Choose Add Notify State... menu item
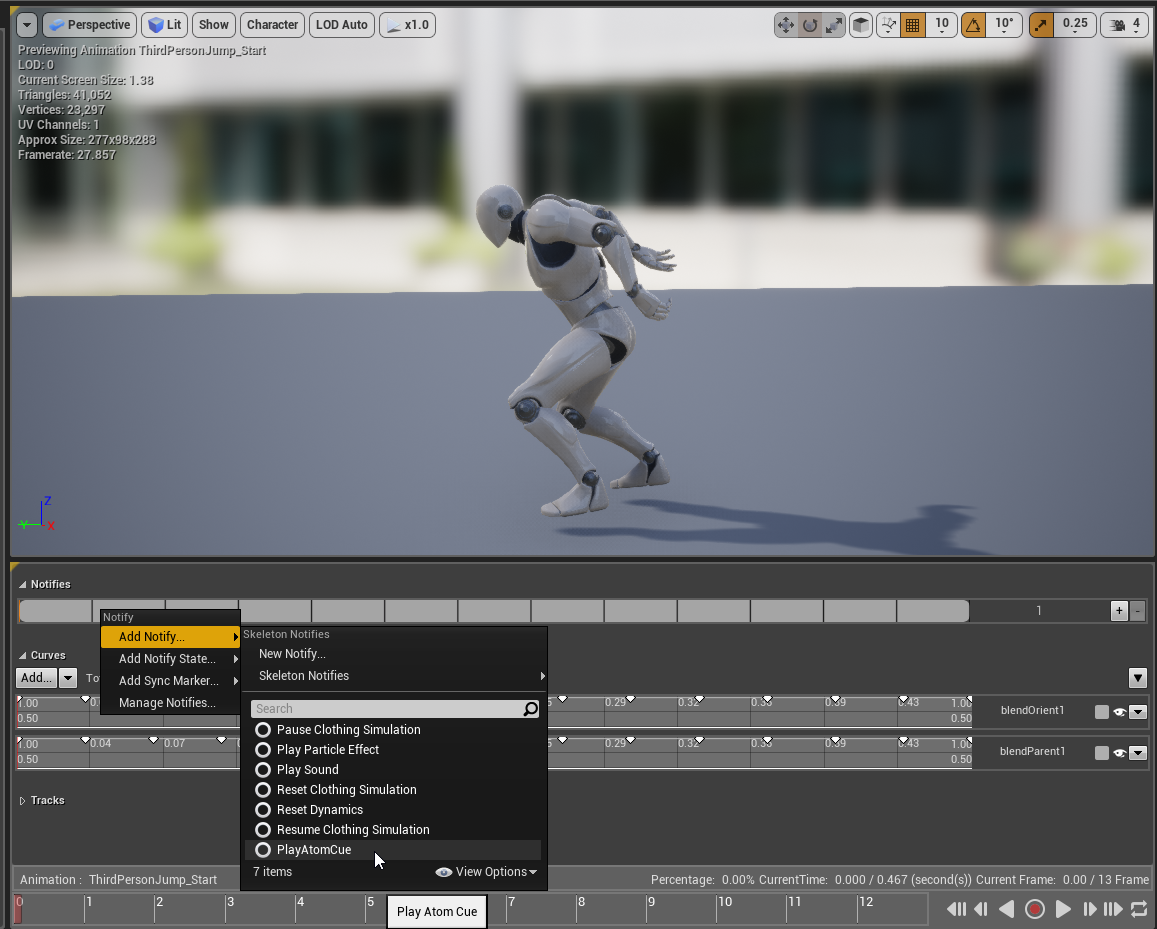The height and width of the screenshot is (929, 1157). click(x=170, y=659)
